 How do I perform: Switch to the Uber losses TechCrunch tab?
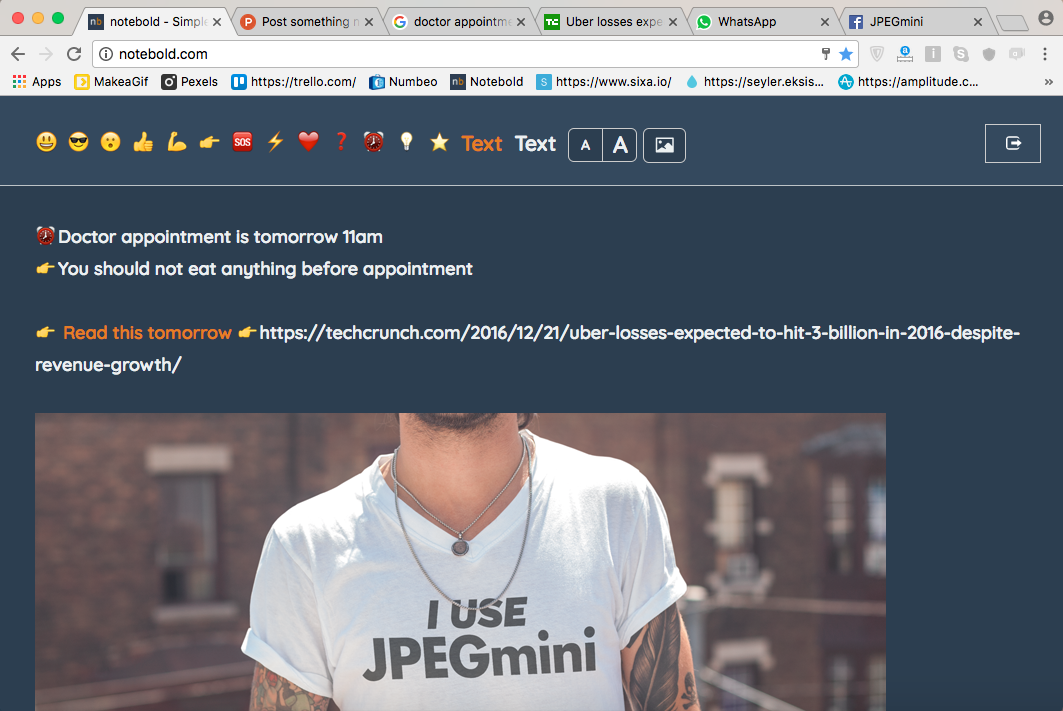(x=611, y=22)
